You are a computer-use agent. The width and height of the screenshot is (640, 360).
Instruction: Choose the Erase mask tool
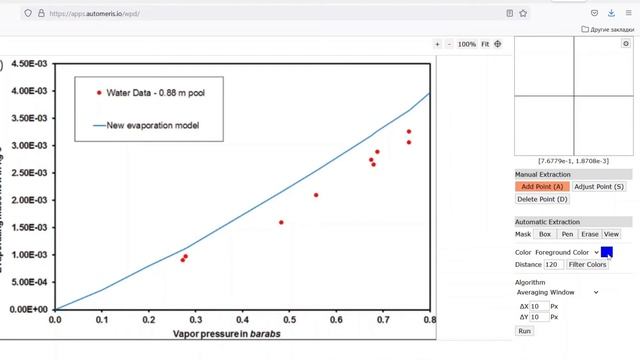590,234
